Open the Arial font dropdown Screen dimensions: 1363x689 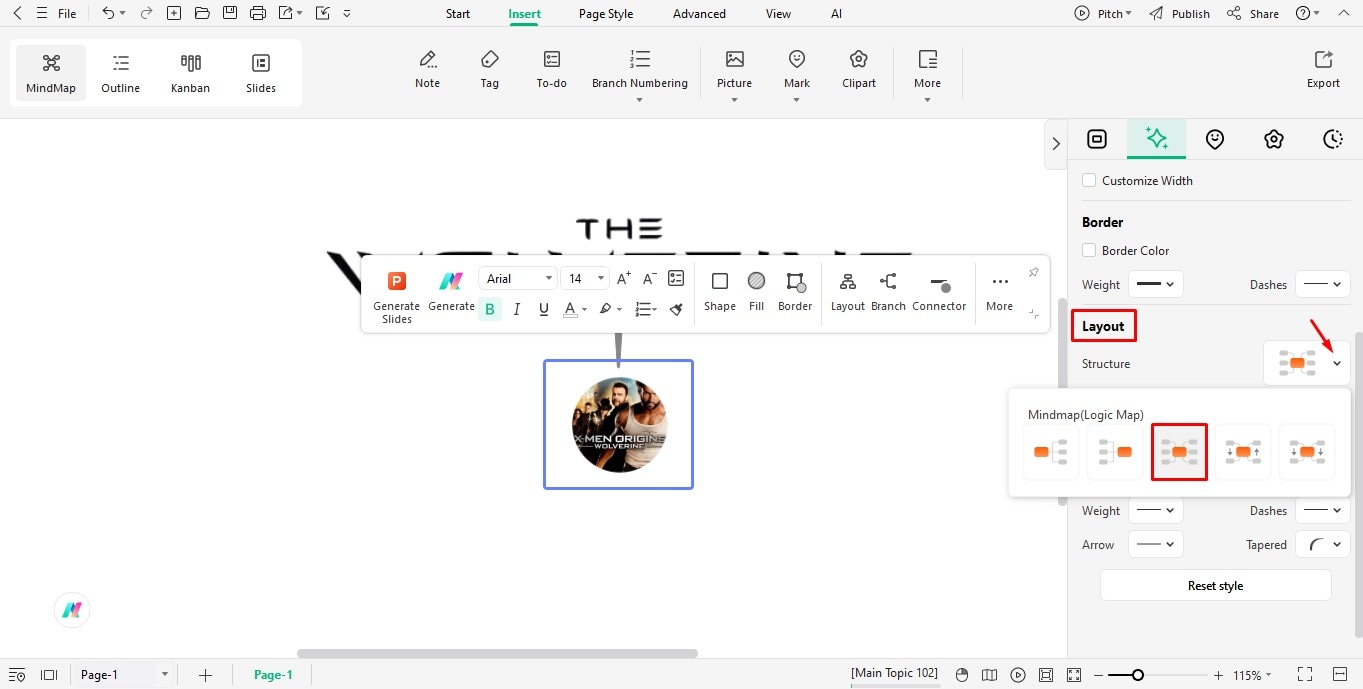[518, 278]
